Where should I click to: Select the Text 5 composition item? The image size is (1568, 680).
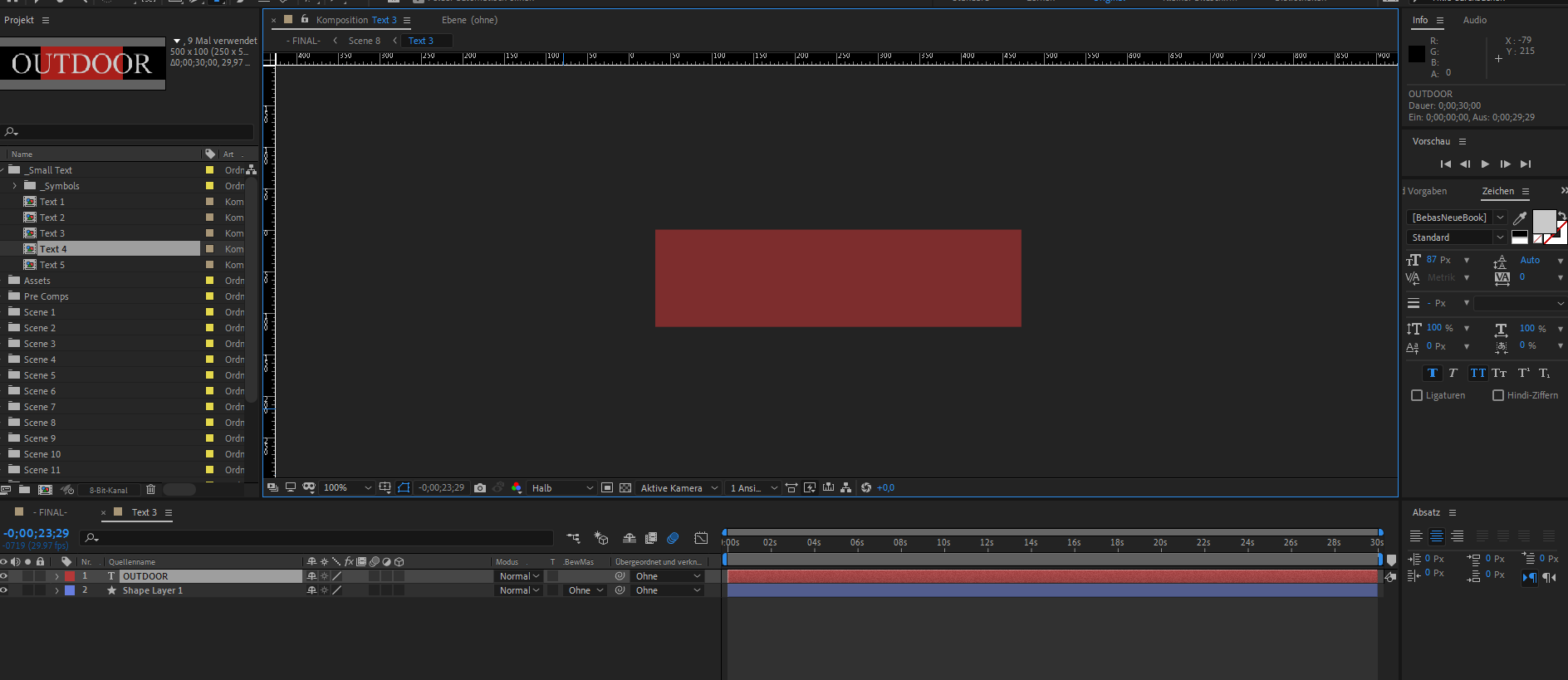click(51, 265)
